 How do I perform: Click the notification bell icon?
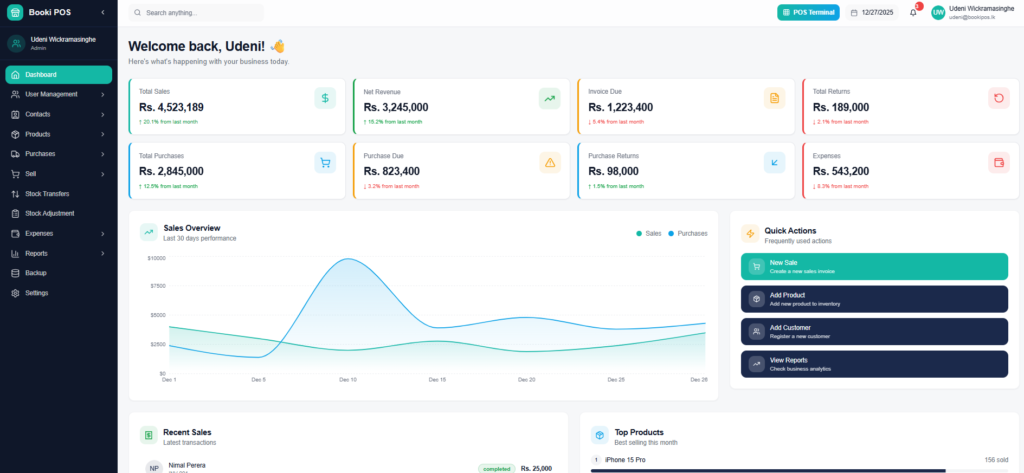pyautogui.click(x=913, y=13)
